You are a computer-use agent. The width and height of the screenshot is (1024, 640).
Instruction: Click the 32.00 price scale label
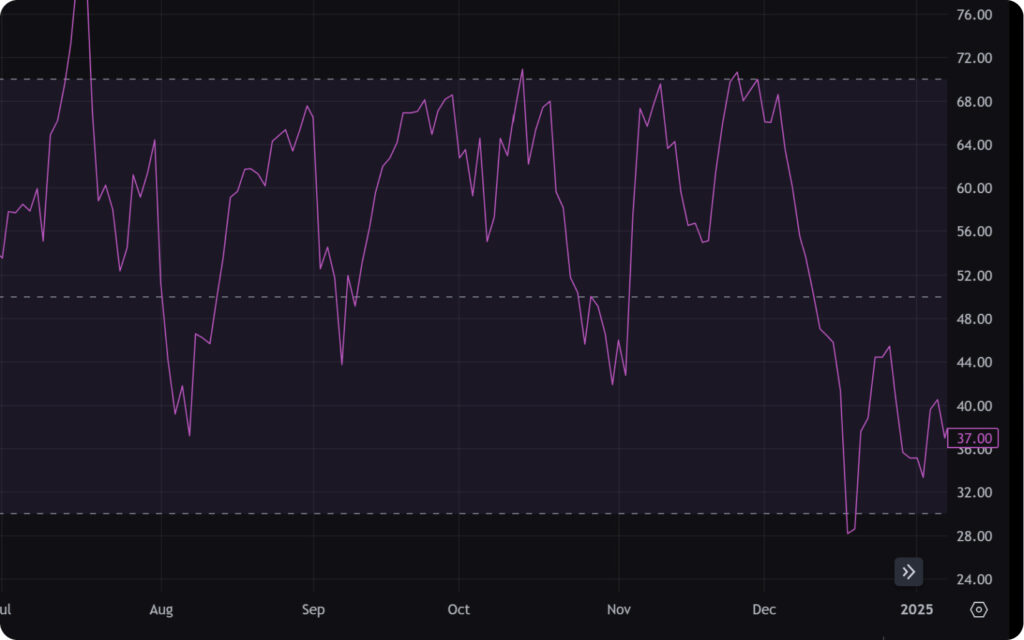coord(974,493)
